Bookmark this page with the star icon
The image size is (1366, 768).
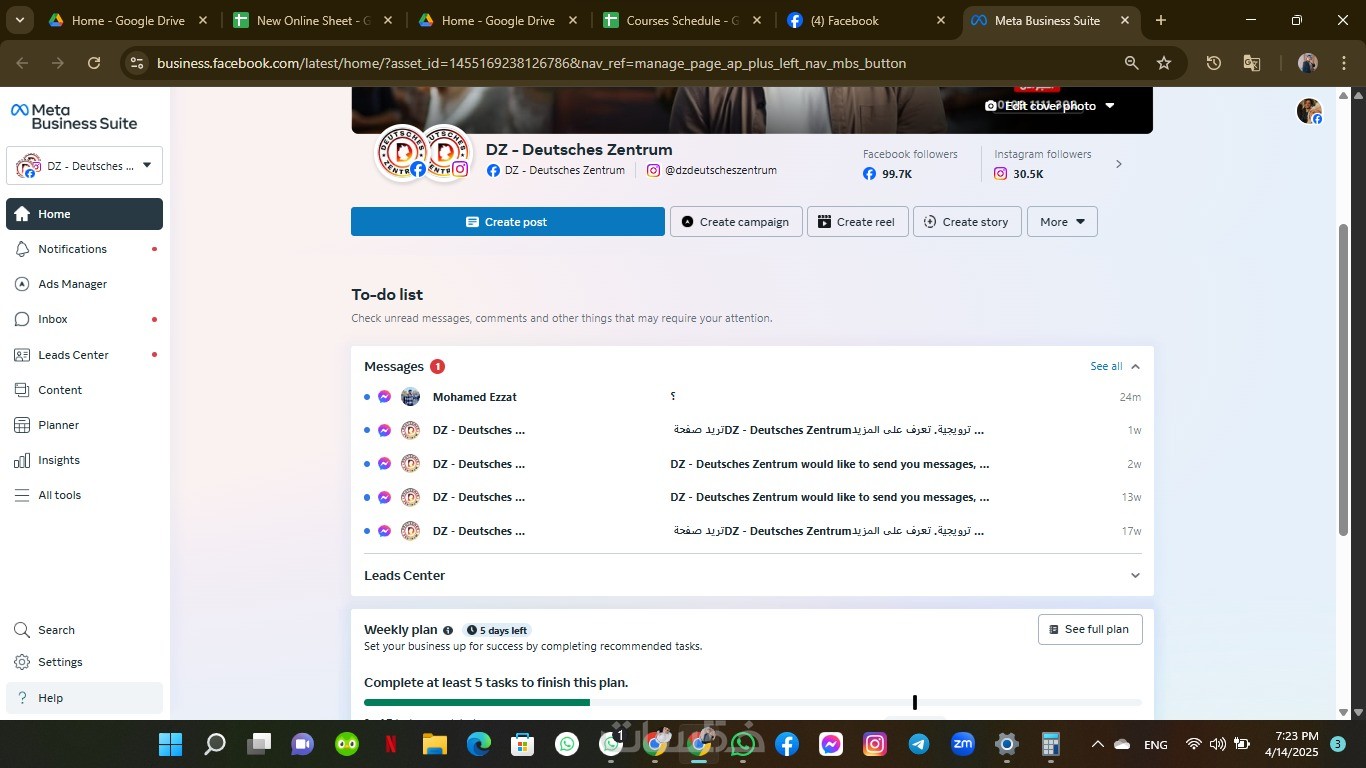tap(1164, 63)
